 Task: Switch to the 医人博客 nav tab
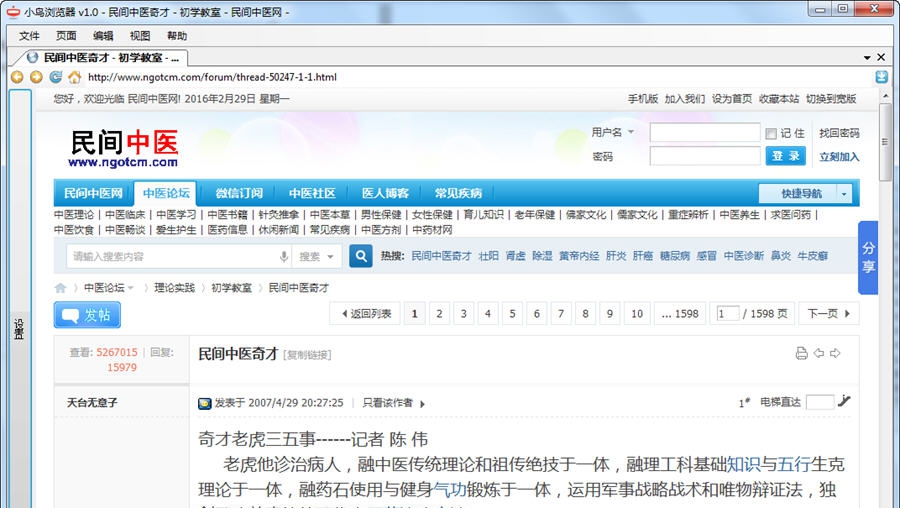tap(385, 193)
